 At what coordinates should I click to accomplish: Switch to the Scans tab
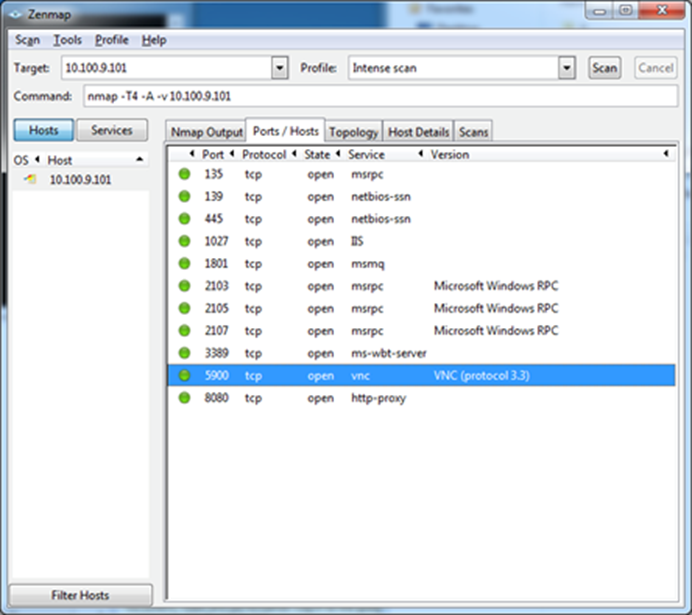point(473,132)
